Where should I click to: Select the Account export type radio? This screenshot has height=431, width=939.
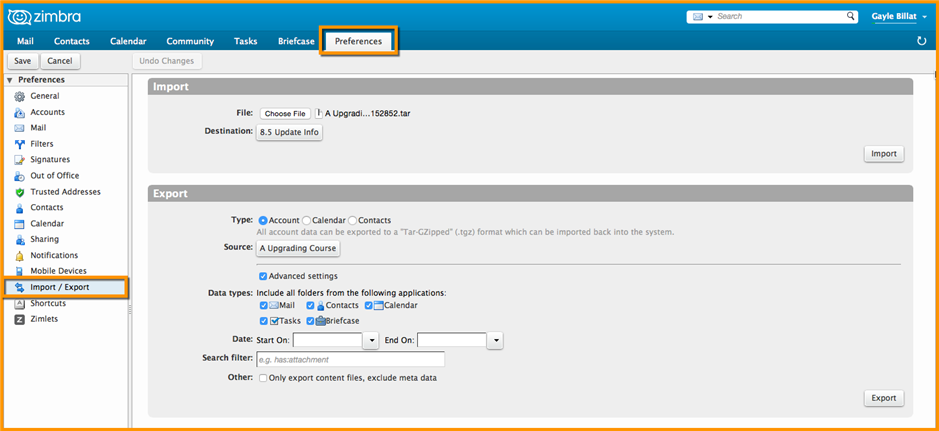click(x=262, y=221)
